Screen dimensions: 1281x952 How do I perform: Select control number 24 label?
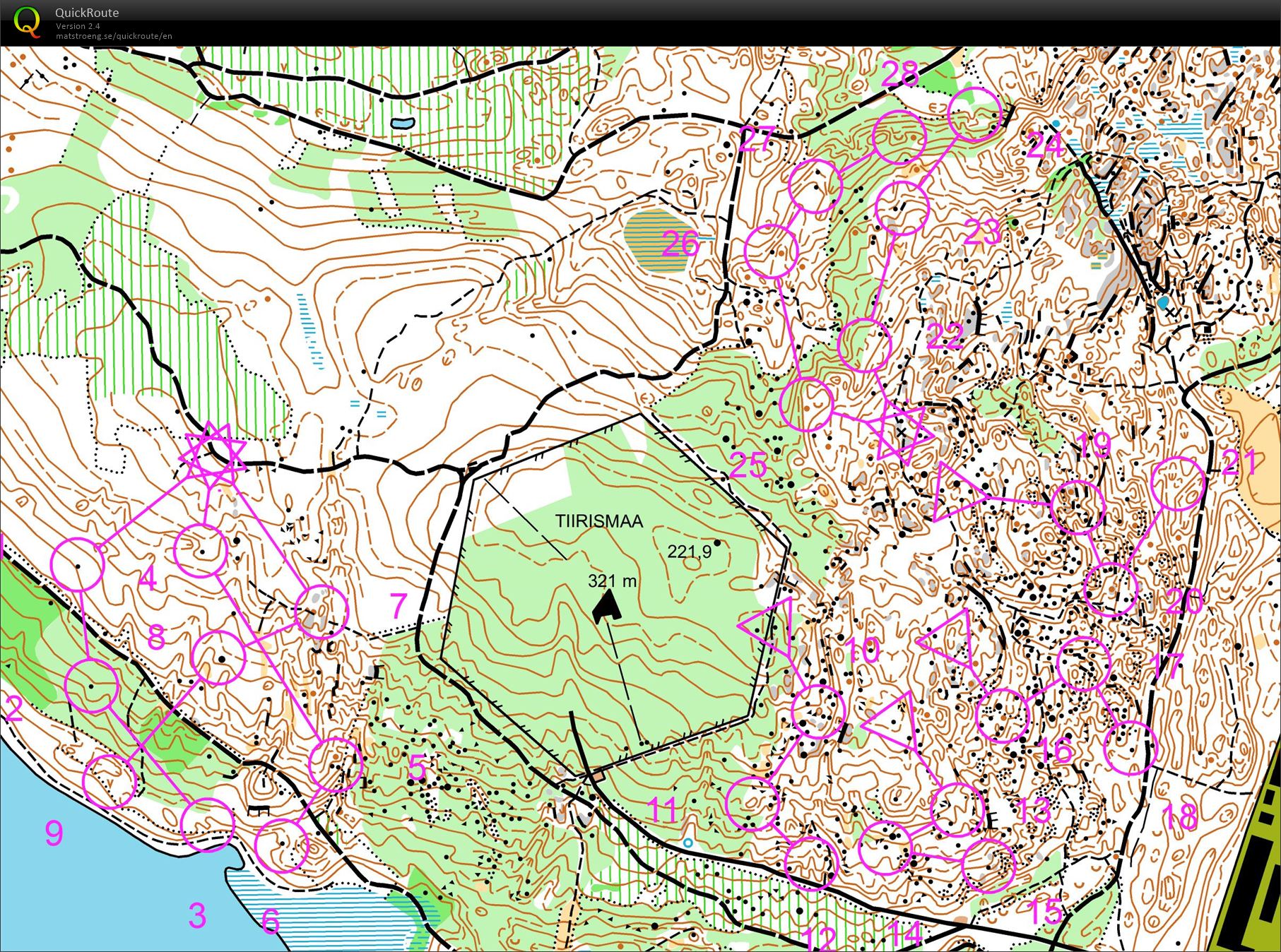tap(1045, 146)
